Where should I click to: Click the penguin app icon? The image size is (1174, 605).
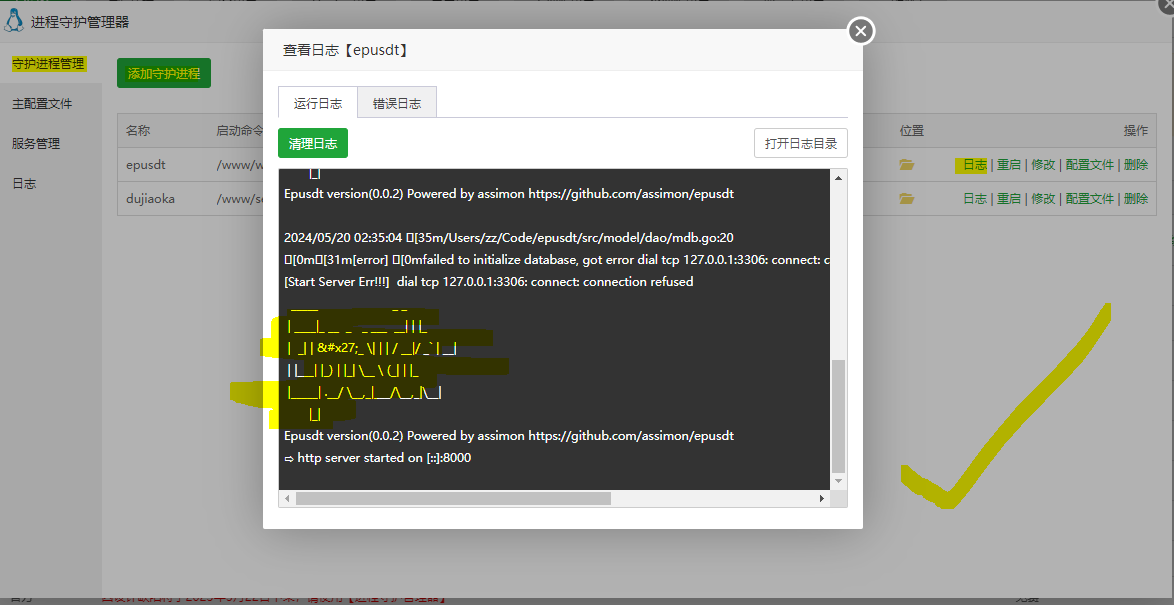(x=13, y=21)
